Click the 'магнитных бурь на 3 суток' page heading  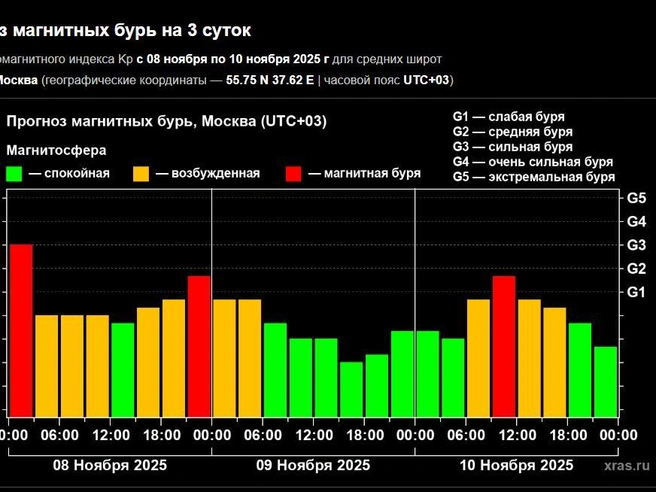[x=132, y=31]
